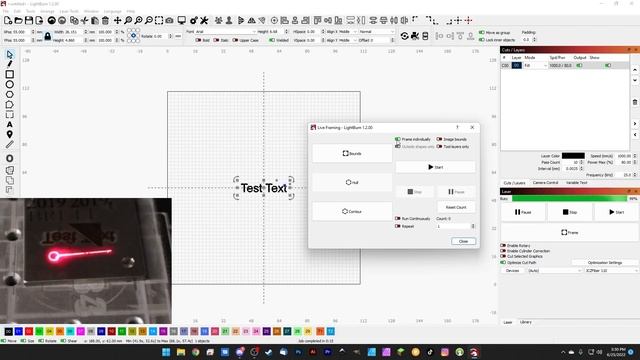Toggle Tool layers only switch
Image resolution: width=640 pixels, height=360 pixels.
(439, 147)
